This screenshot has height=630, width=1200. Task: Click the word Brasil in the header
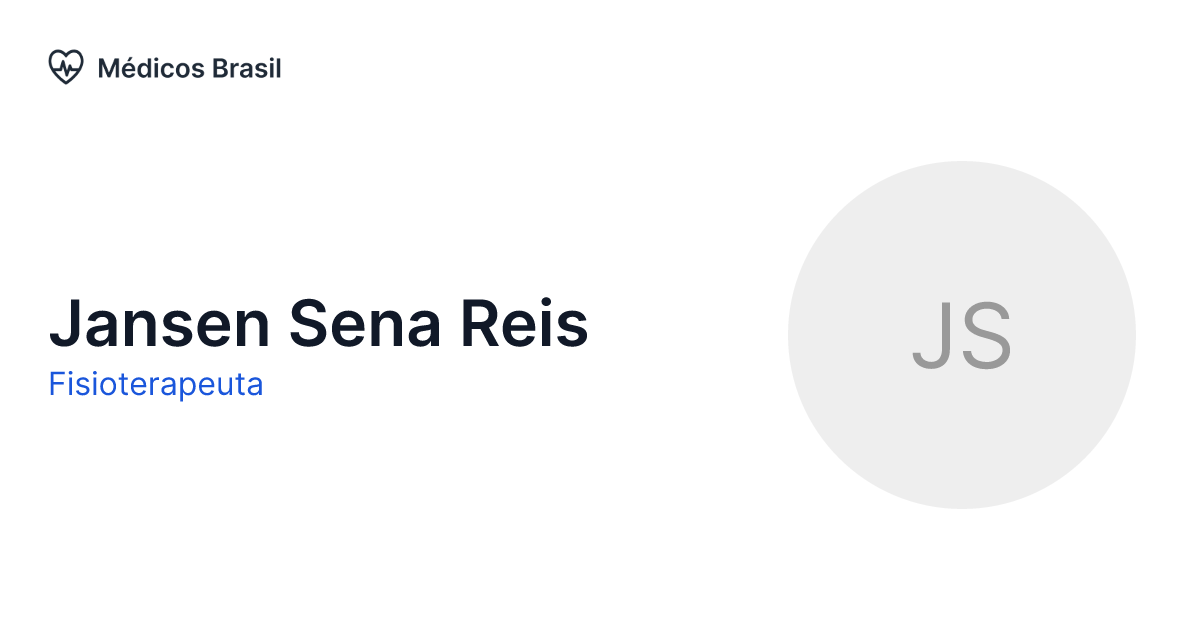pos(246,68)
